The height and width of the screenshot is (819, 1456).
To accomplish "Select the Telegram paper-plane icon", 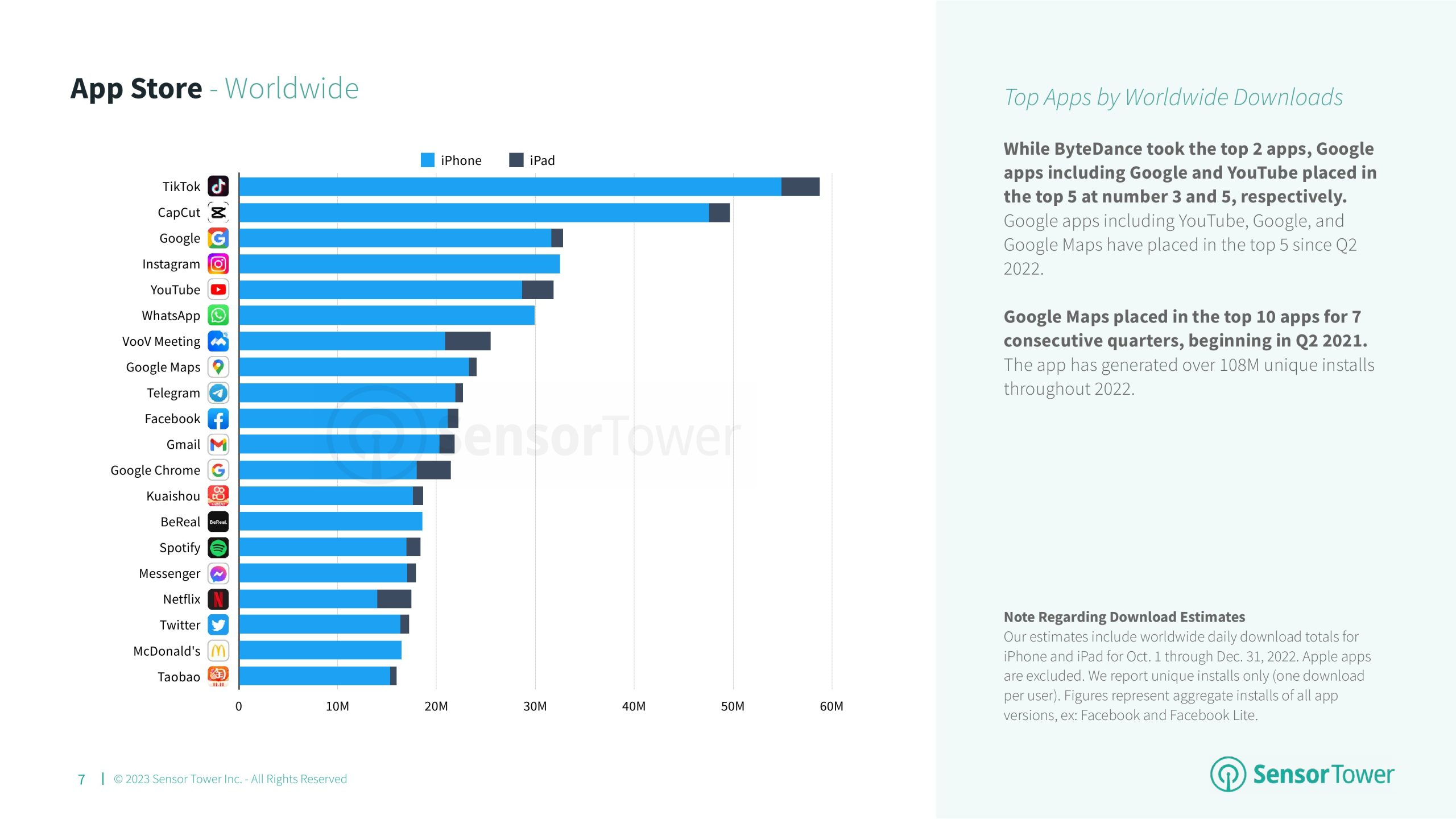I will click(218, 392).
